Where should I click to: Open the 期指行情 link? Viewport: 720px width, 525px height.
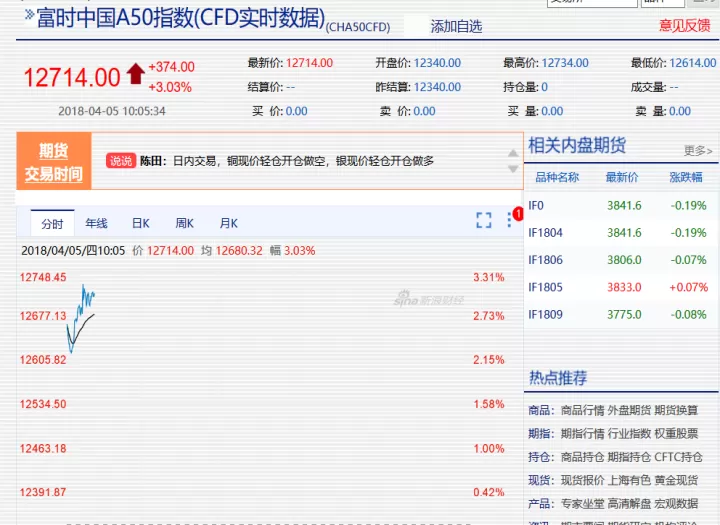pos(582,434)
